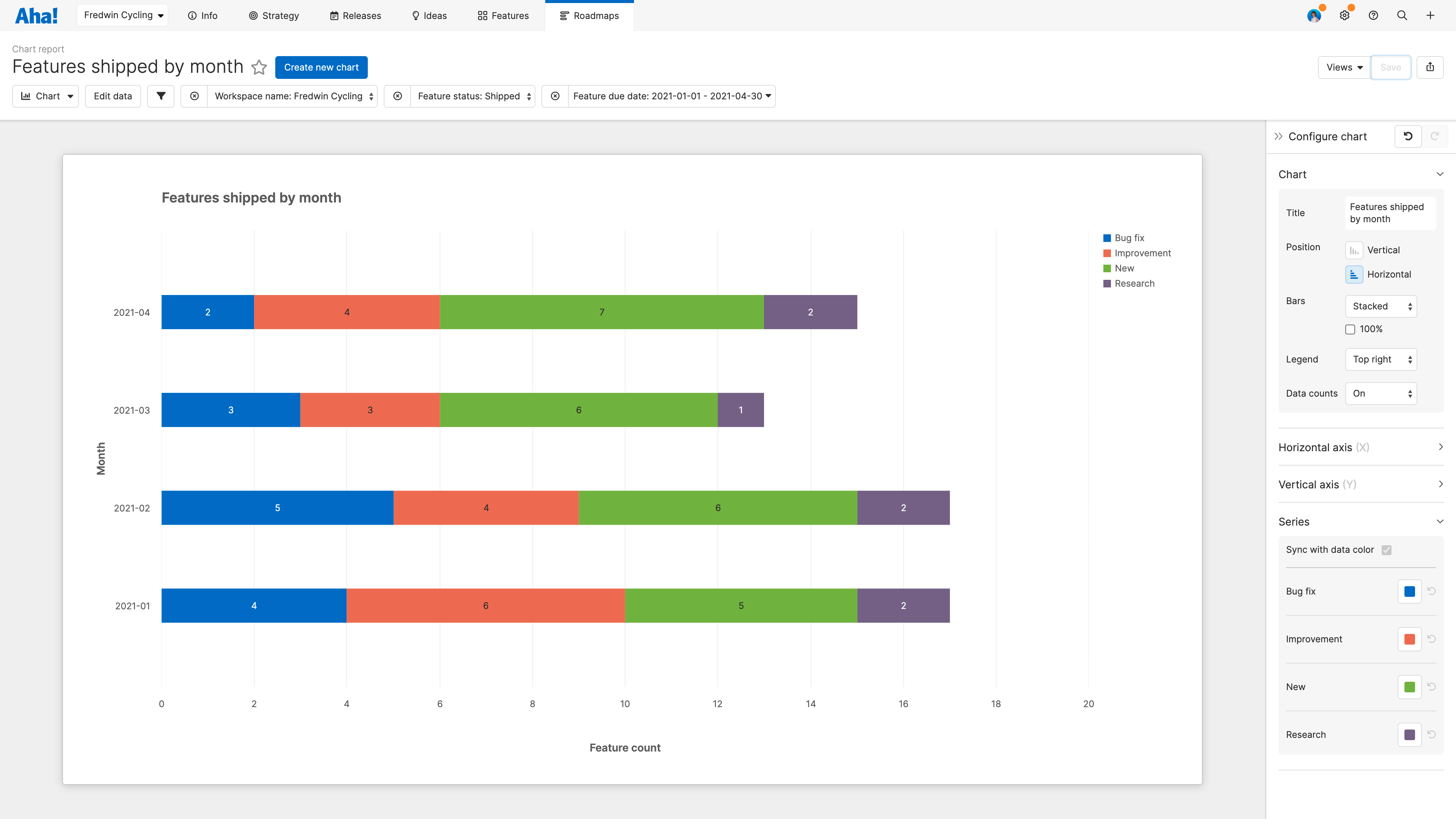The image size is (1456, 819).
Task: Click the export/share icon
Action: coord(1431,67)
